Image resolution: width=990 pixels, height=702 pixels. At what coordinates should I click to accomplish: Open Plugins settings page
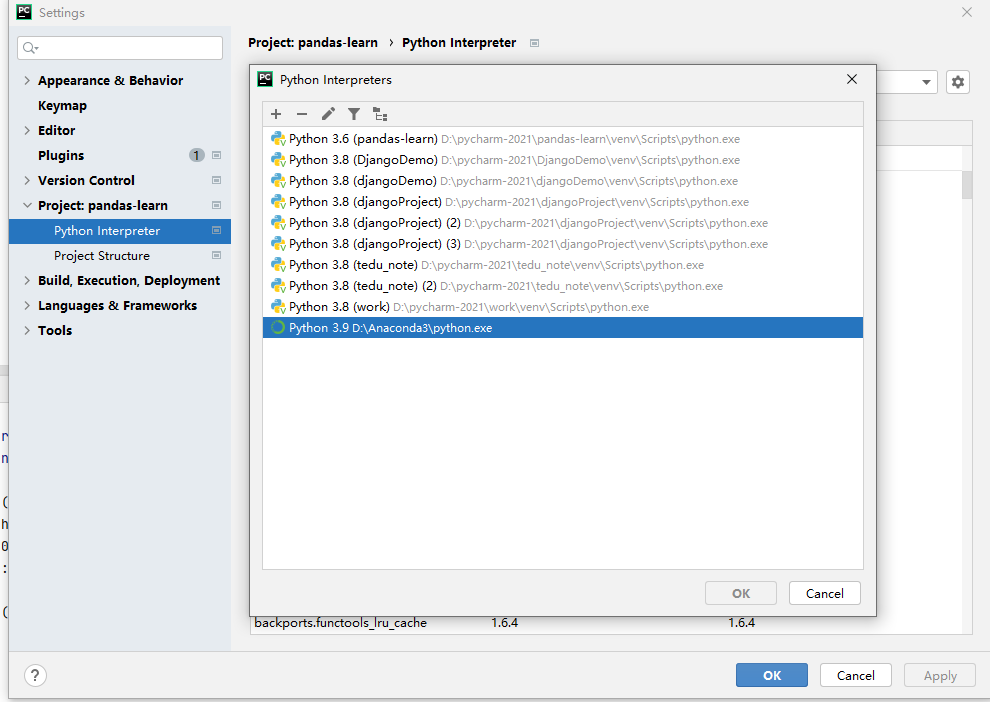click(61, 155)
